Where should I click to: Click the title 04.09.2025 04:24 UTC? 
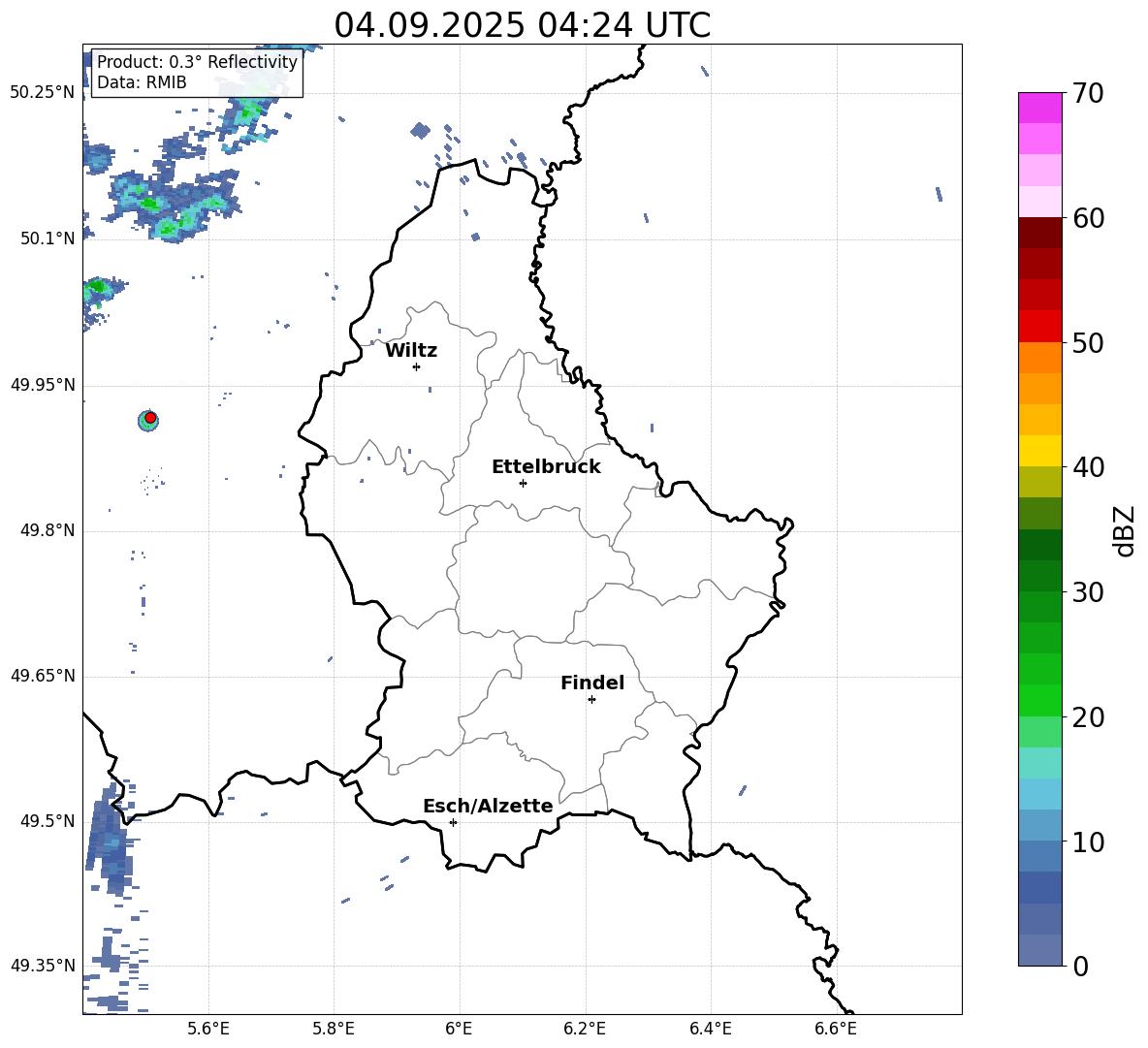pyautogui.click(x=523, y=25)
